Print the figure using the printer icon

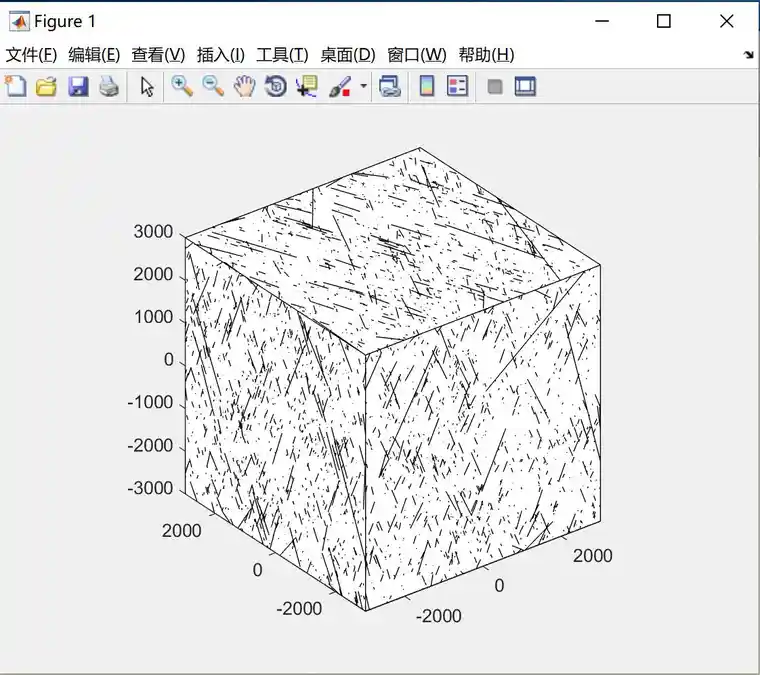coord(109,87)
